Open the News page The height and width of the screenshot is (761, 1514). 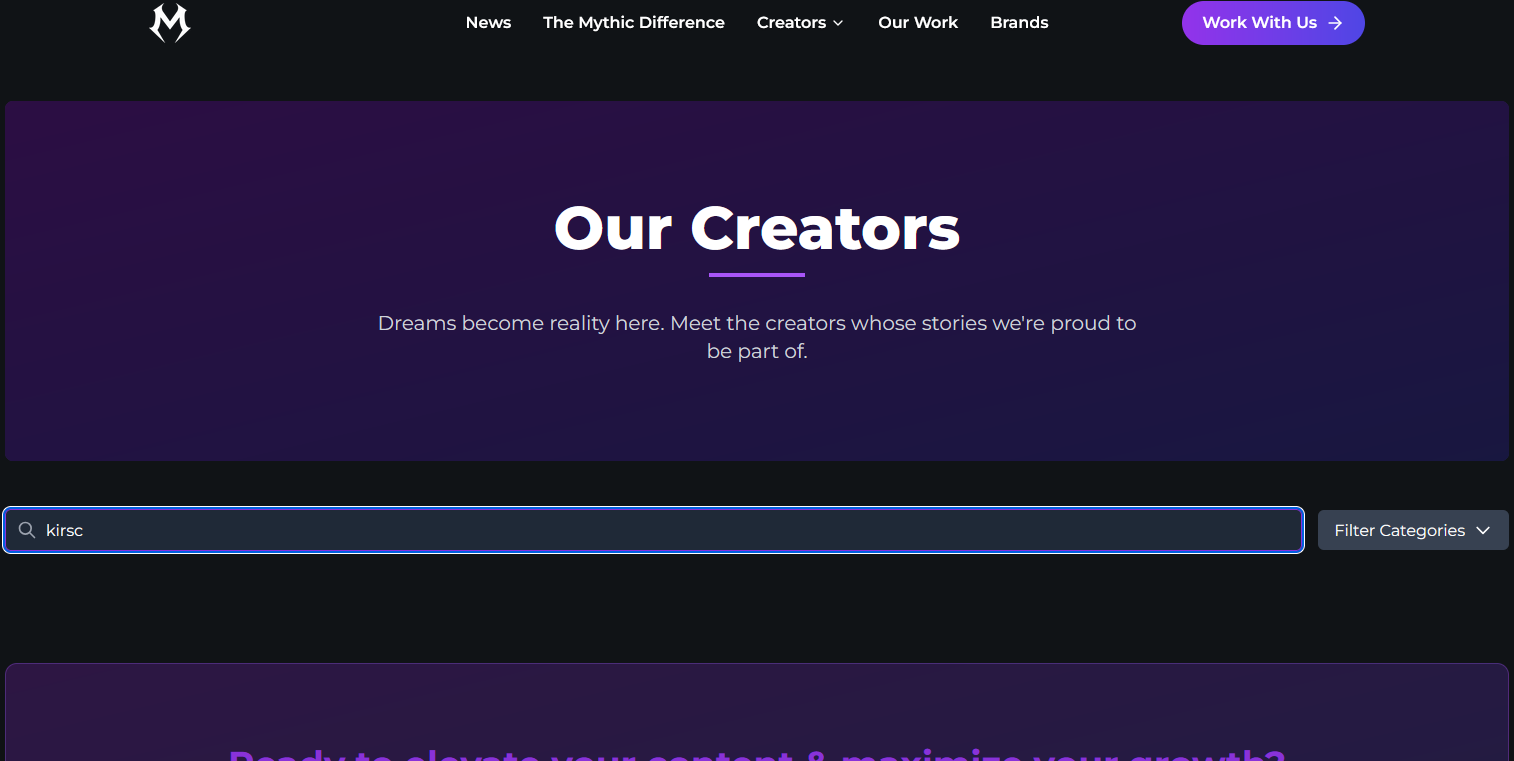[x=488, y=23]
